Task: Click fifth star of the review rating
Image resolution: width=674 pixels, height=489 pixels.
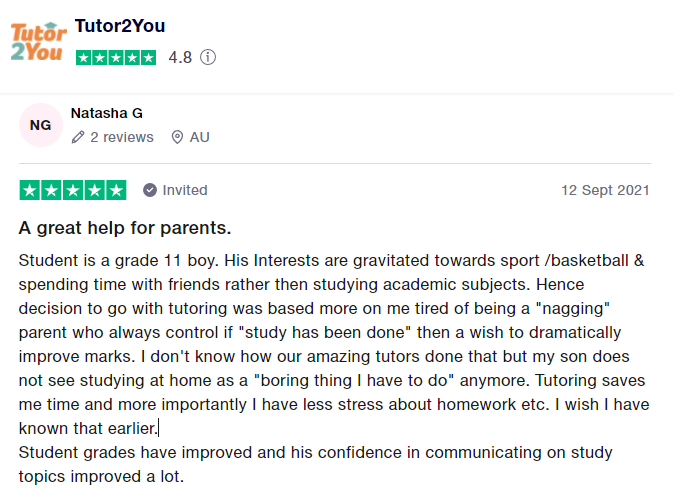Action: click(x=116, y=190)
